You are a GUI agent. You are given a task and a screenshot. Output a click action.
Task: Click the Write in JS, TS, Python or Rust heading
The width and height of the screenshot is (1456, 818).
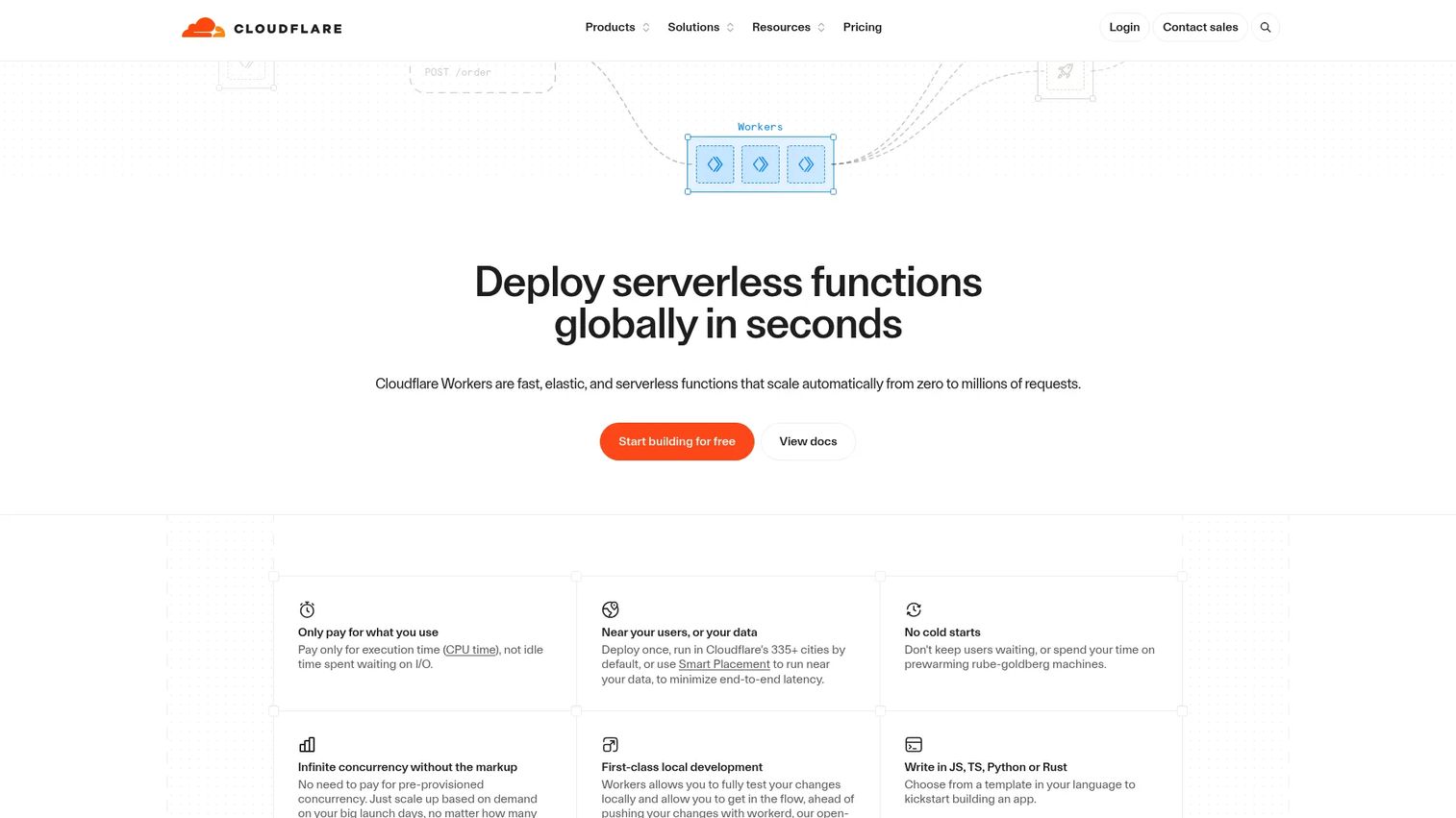point(986,767)
